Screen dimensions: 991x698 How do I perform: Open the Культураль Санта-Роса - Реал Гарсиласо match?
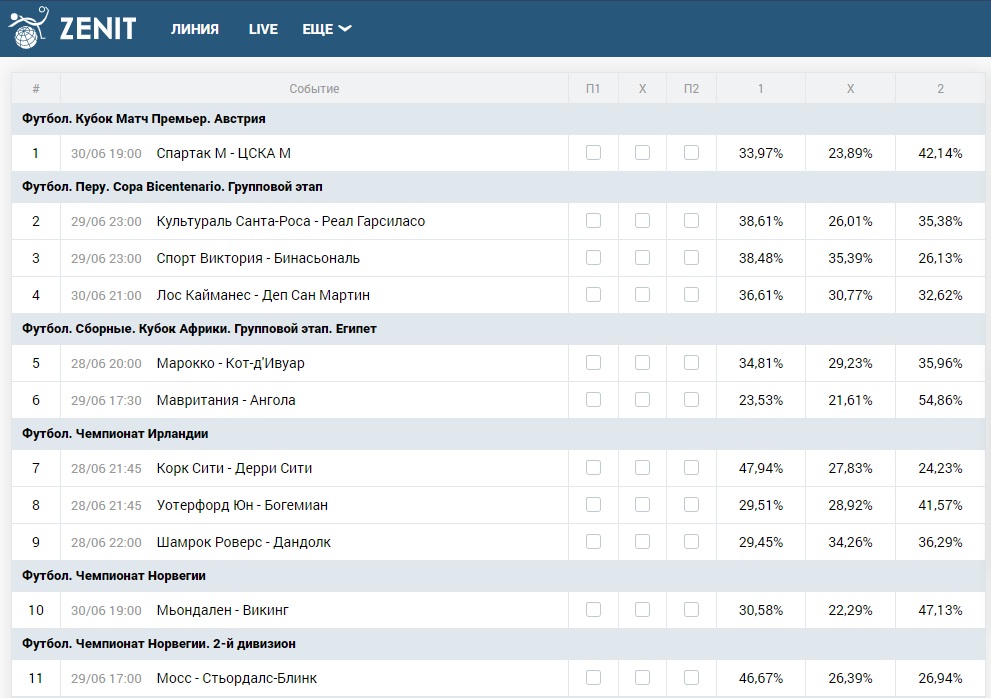290,221
